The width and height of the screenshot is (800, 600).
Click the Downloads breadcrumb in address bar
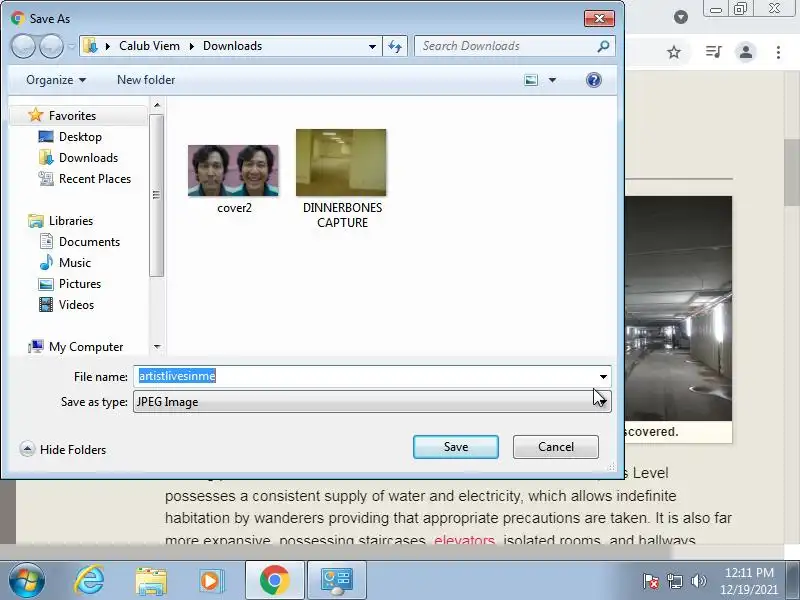[x=232, y=46]
